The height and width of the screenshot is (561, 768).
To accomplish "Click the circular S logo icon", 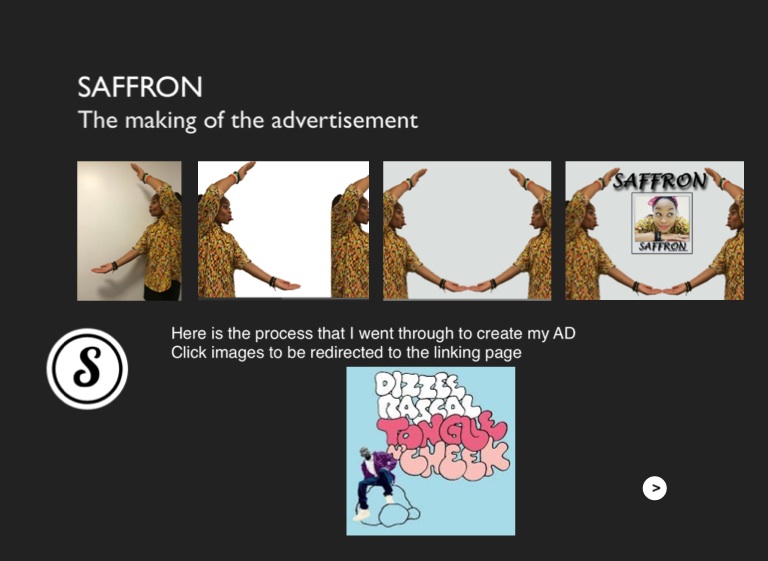I will 87,369.
